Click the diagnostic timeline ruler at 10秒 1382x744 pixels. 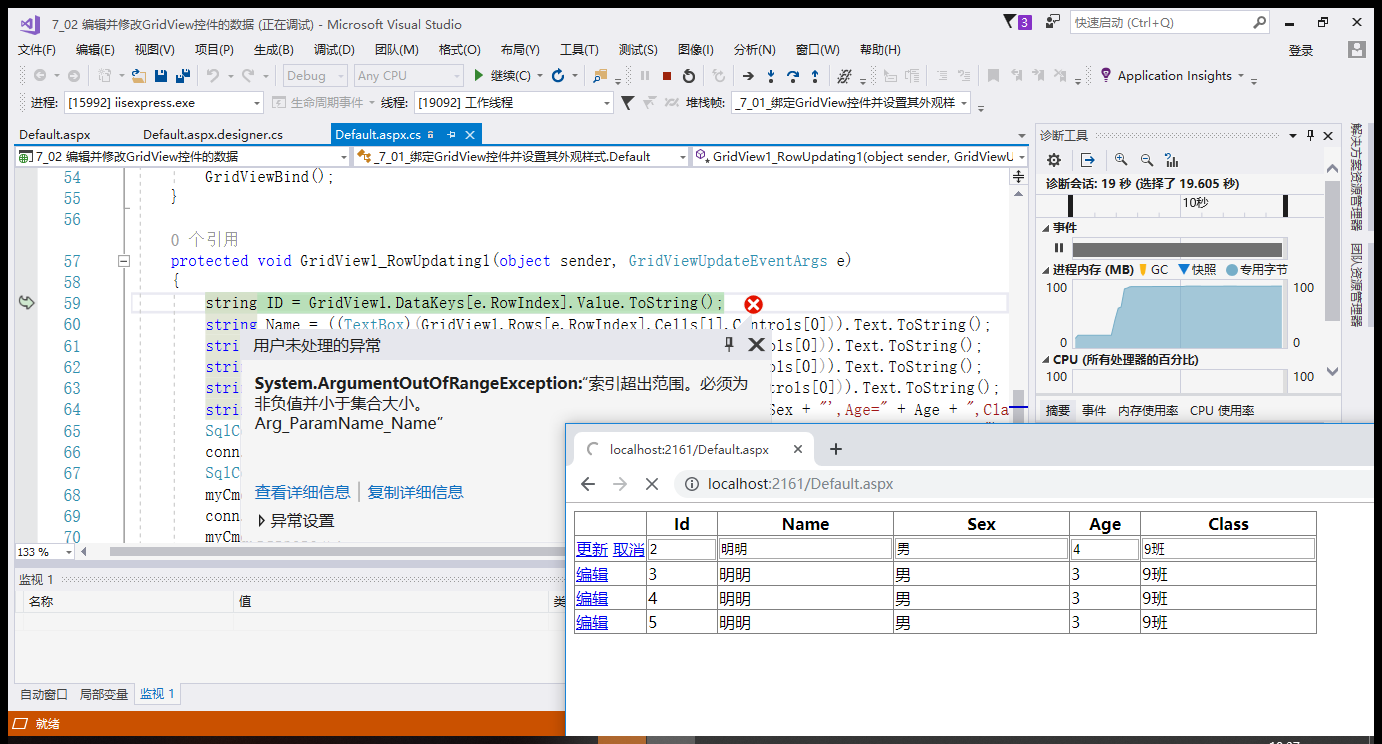tap(1195, 202)
